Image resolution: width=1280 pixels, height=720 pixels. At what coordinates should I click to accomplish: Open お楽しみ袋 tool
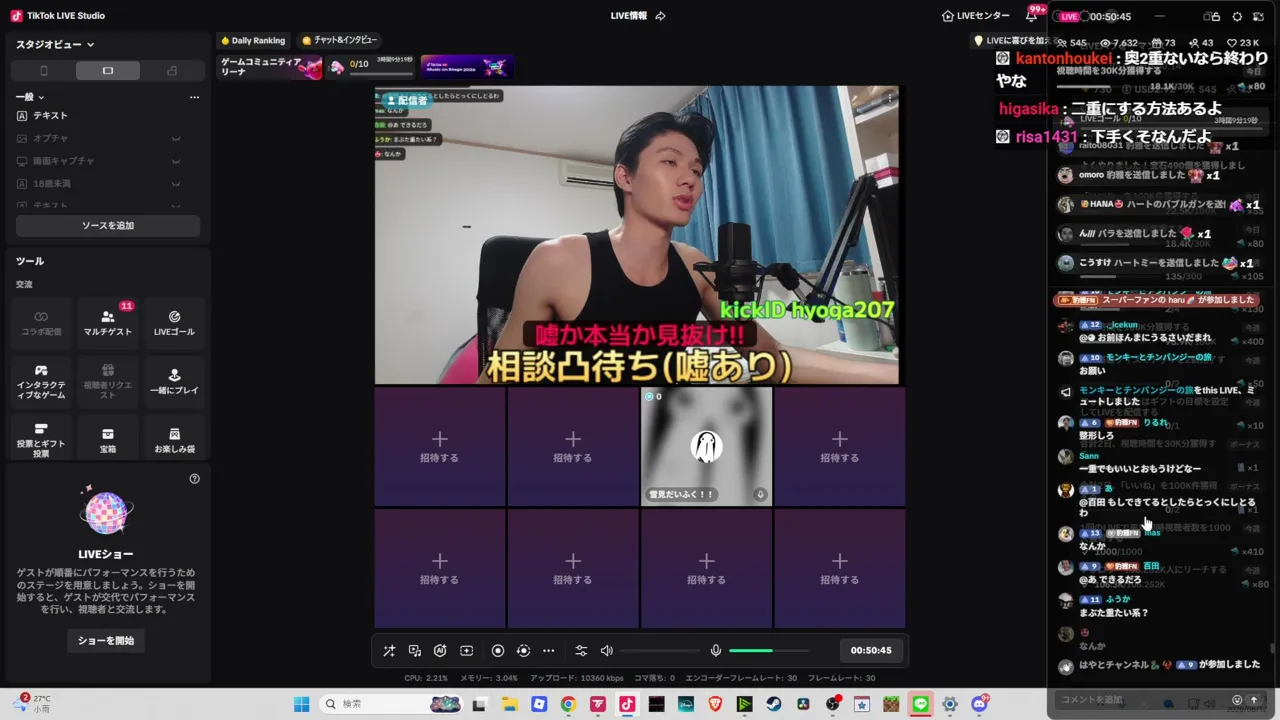tap(174, 440)
